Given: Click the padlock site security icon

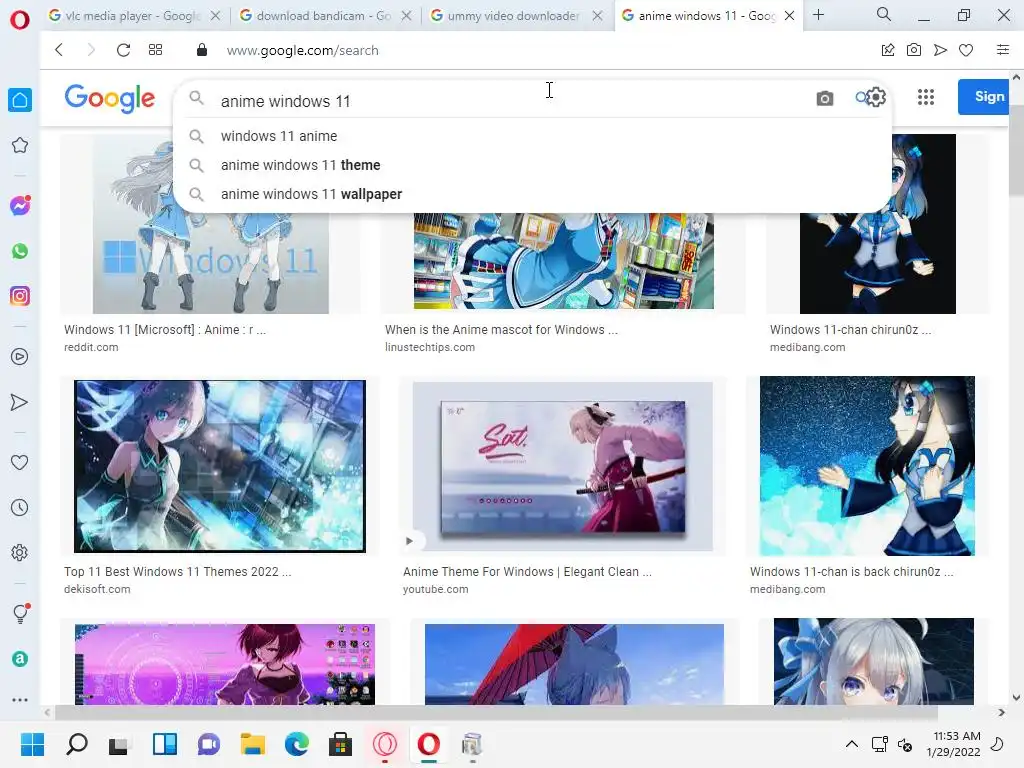Looking at the screenshot, I should pyautogui.click(x=202, y=50).
